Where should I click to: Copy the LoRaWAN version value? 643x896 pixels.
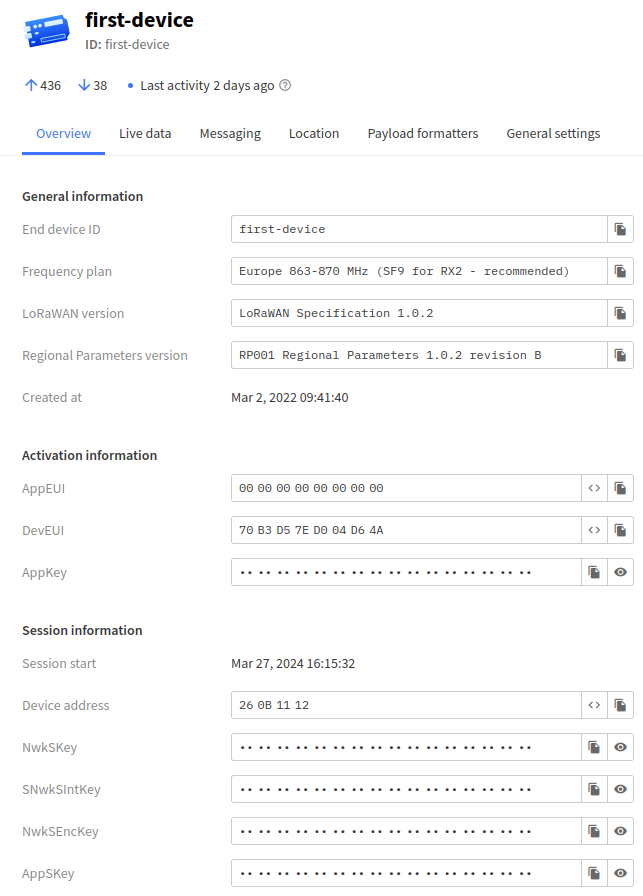coord(620,314)
